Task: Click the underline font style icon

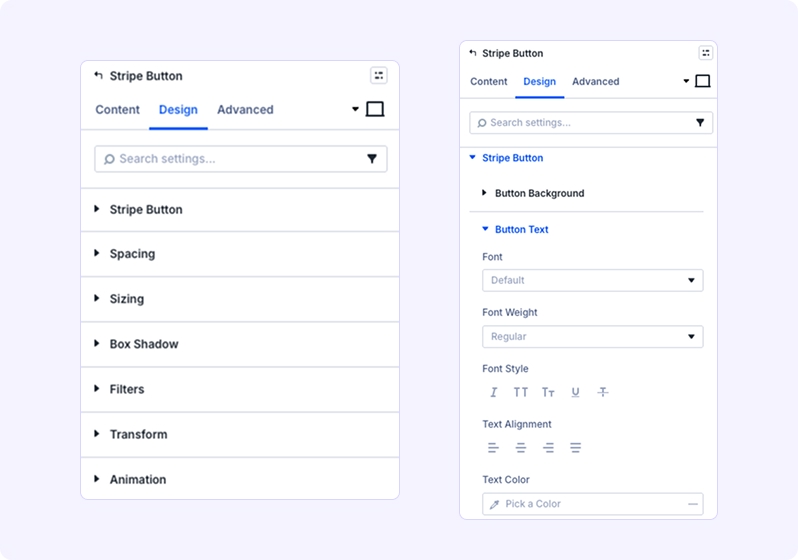Action: pos(575,393)
